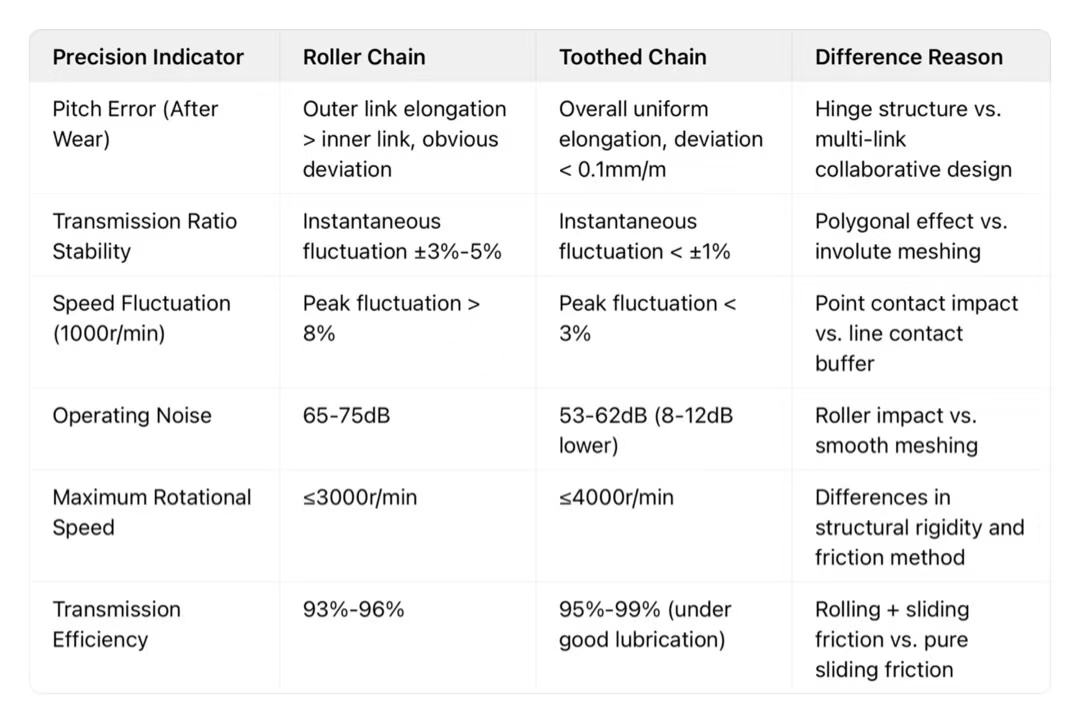The height and width of the screenshot is (718, 1080).
Task: Select the Speed Fluctuation (1000r/min) cell
Action: [x=141, y=318]
